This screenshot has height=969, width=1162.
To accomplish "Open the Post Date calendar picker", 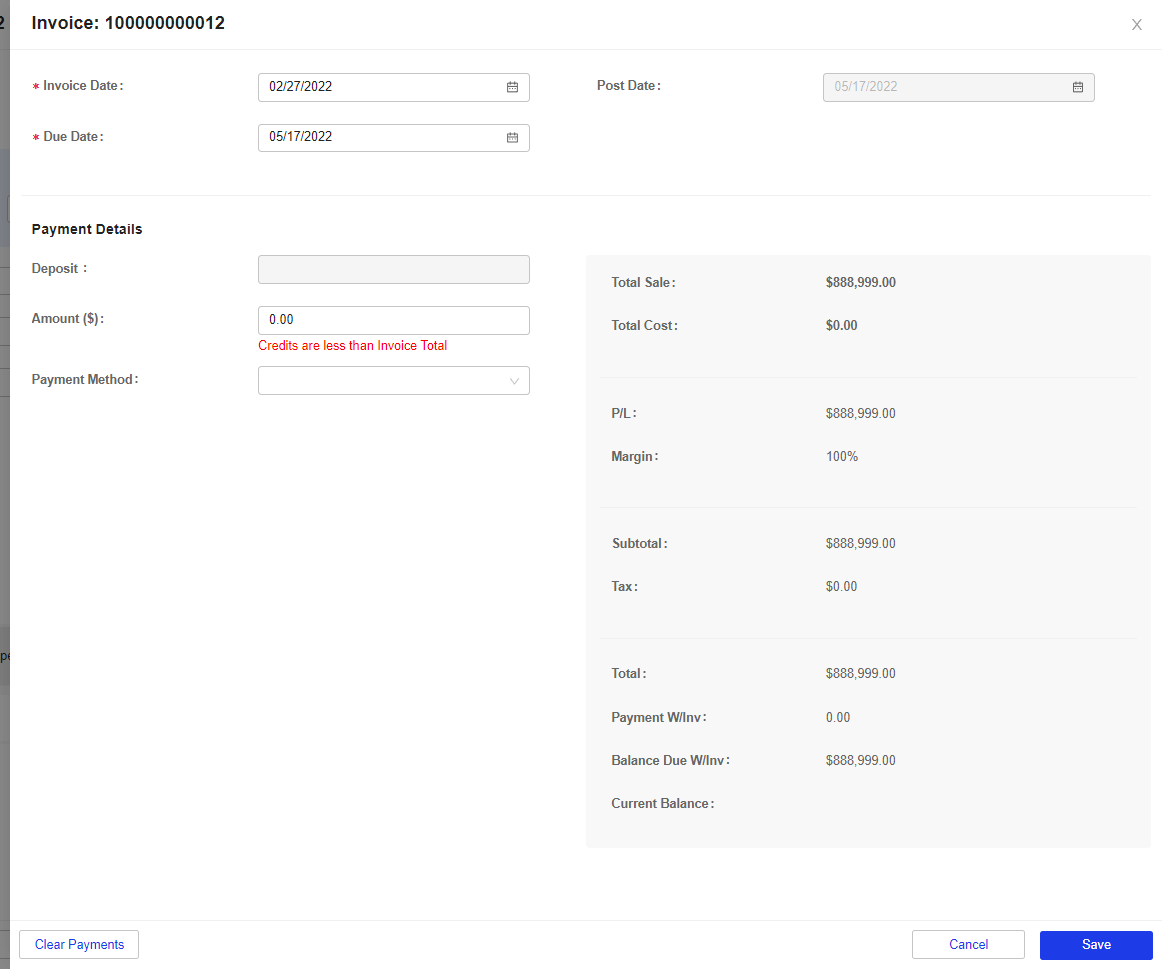I will [1077, 87].
